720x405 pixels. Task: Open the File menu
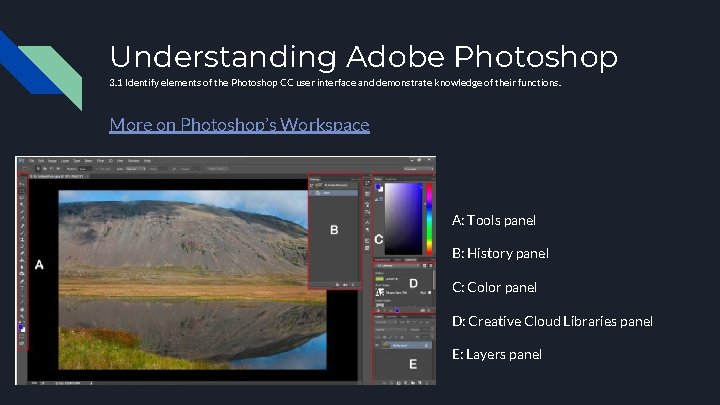point(31,161)
